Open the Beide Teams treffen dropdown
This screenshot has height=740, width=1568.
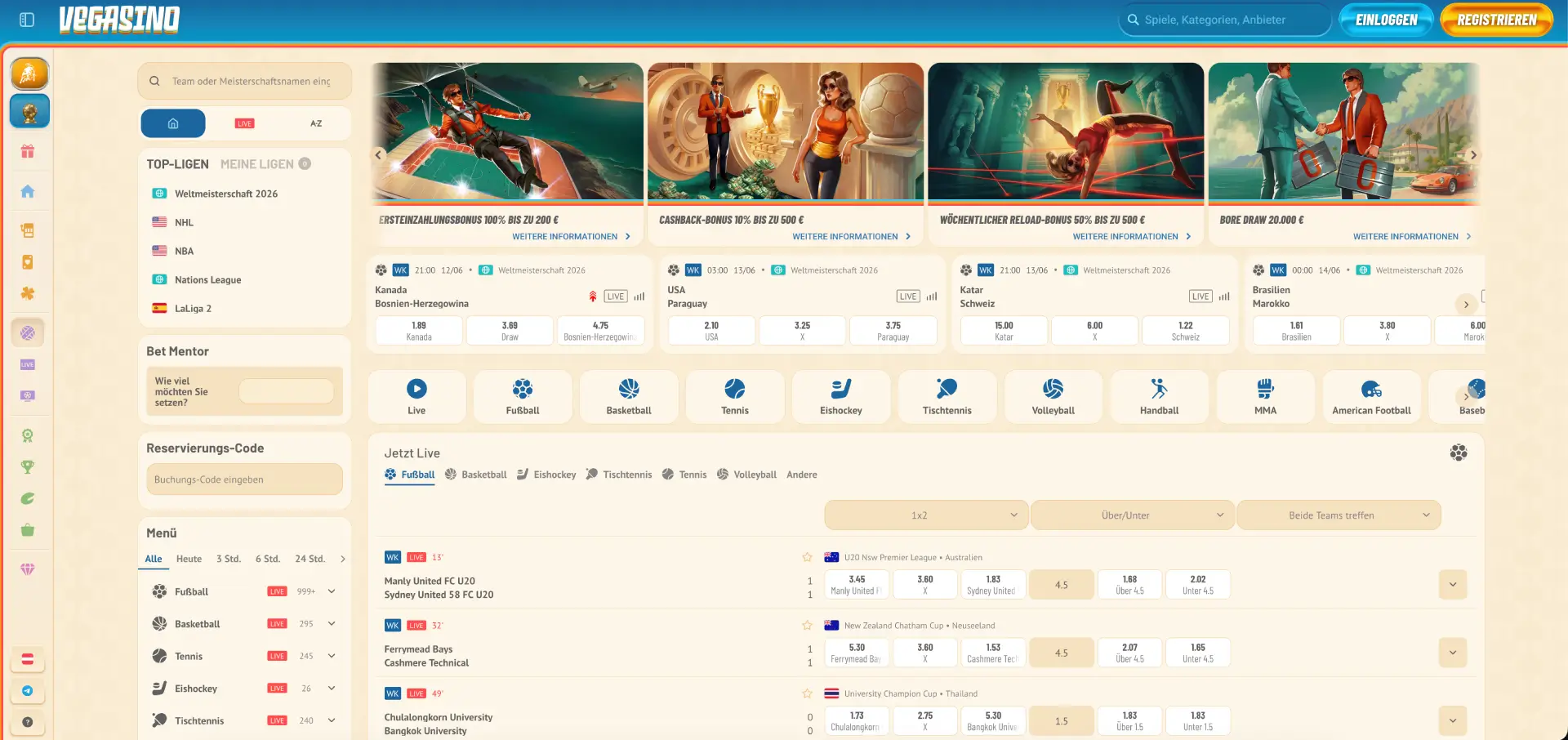pyautogui.click(x=1339, y=515)
